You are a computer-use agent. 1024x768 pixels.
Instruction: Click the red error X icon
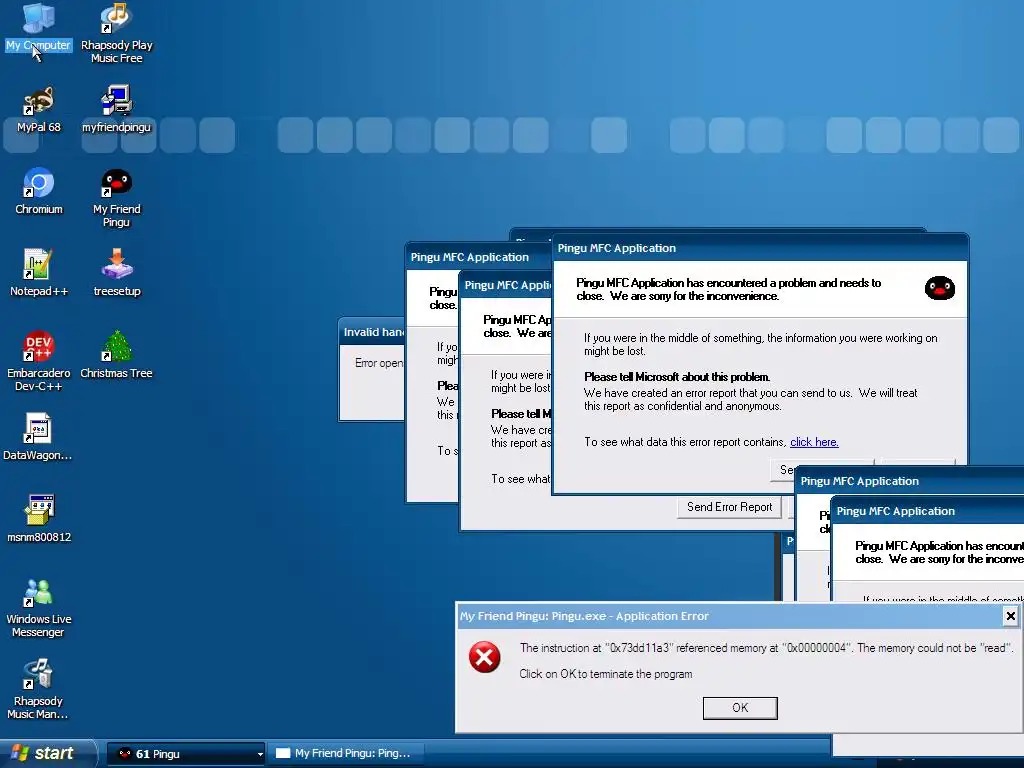click(485, 657)
